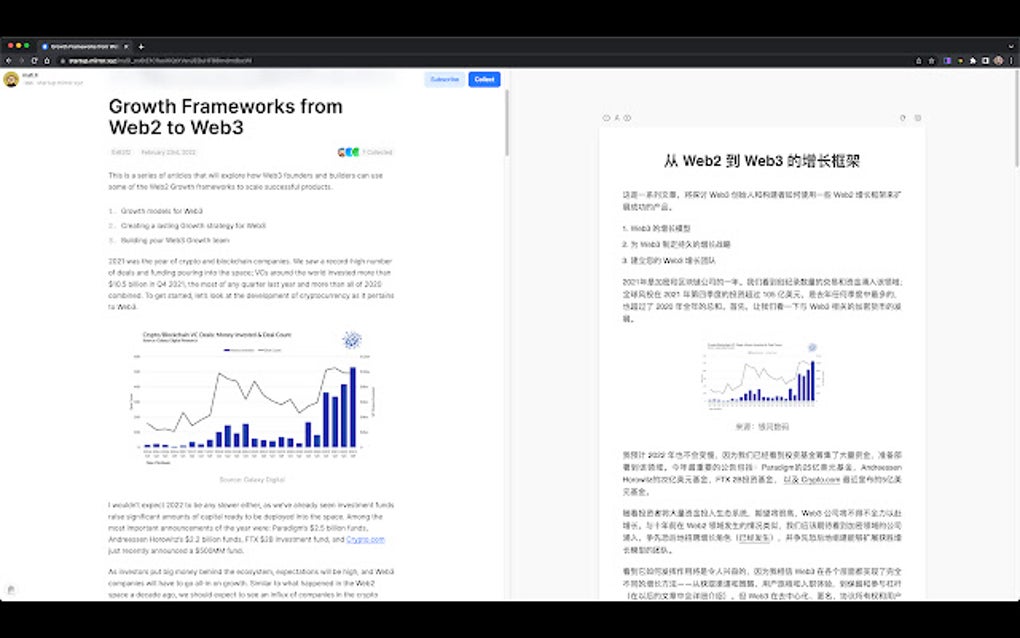The height and width of the screenshot is (638, 1020).
Task: Click the share page icon in toolbar
Action: click(x=919, y=60)
